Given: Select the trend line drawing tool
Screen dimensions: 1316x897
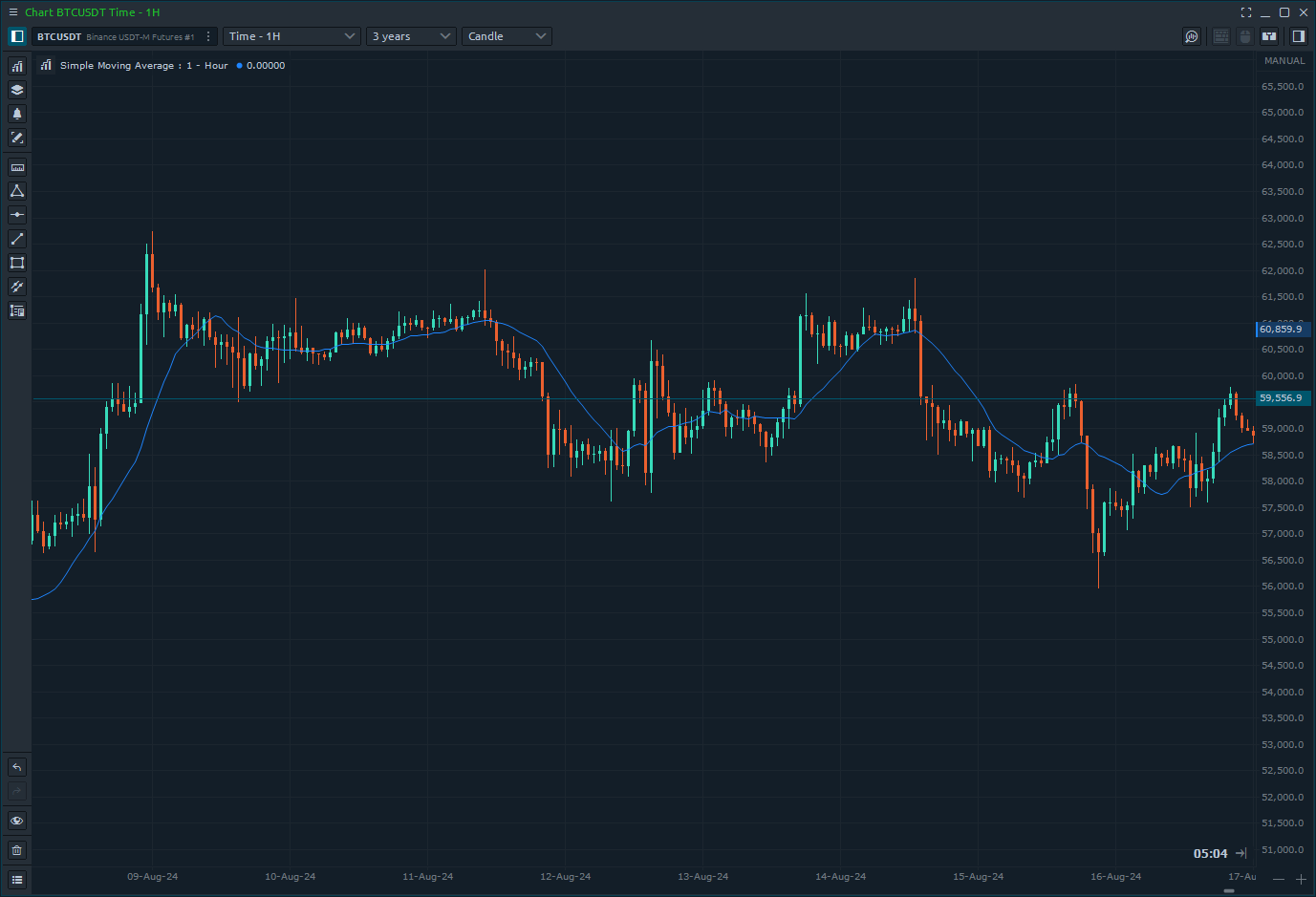Looking at the screenshot, I should [x=17, y=239].
